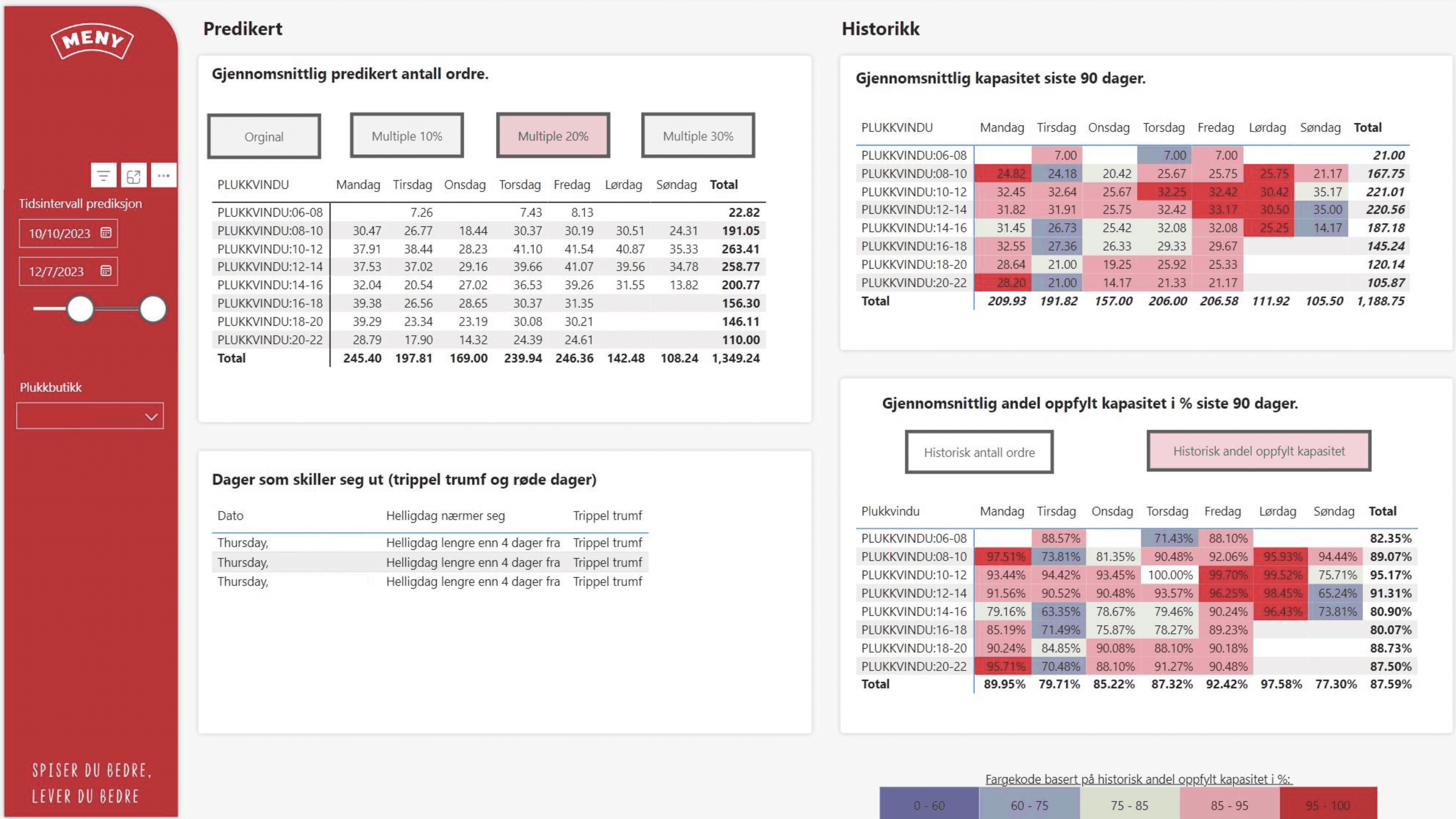
Task: Click Torsdag header in kapasitet table
Action: 1163,128
